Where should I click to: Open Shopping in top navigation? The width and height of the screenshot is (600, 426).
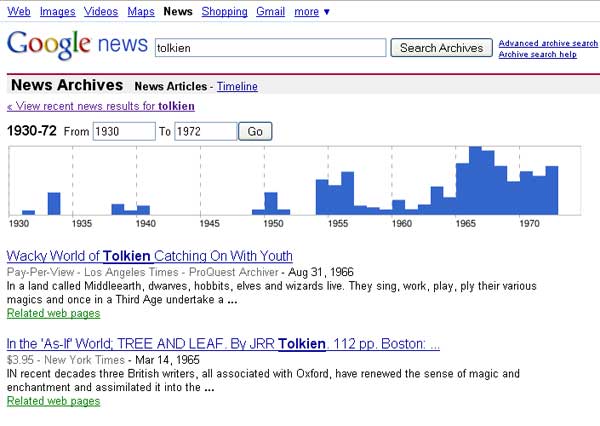225,11
